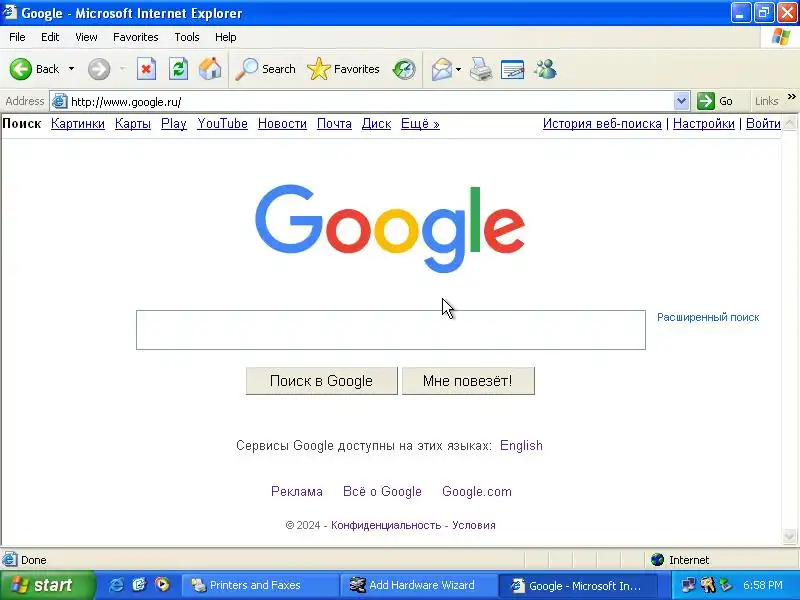800x600 pixels.
Task: Open the Search pane magnifier icon
Action: pos(246,69)
